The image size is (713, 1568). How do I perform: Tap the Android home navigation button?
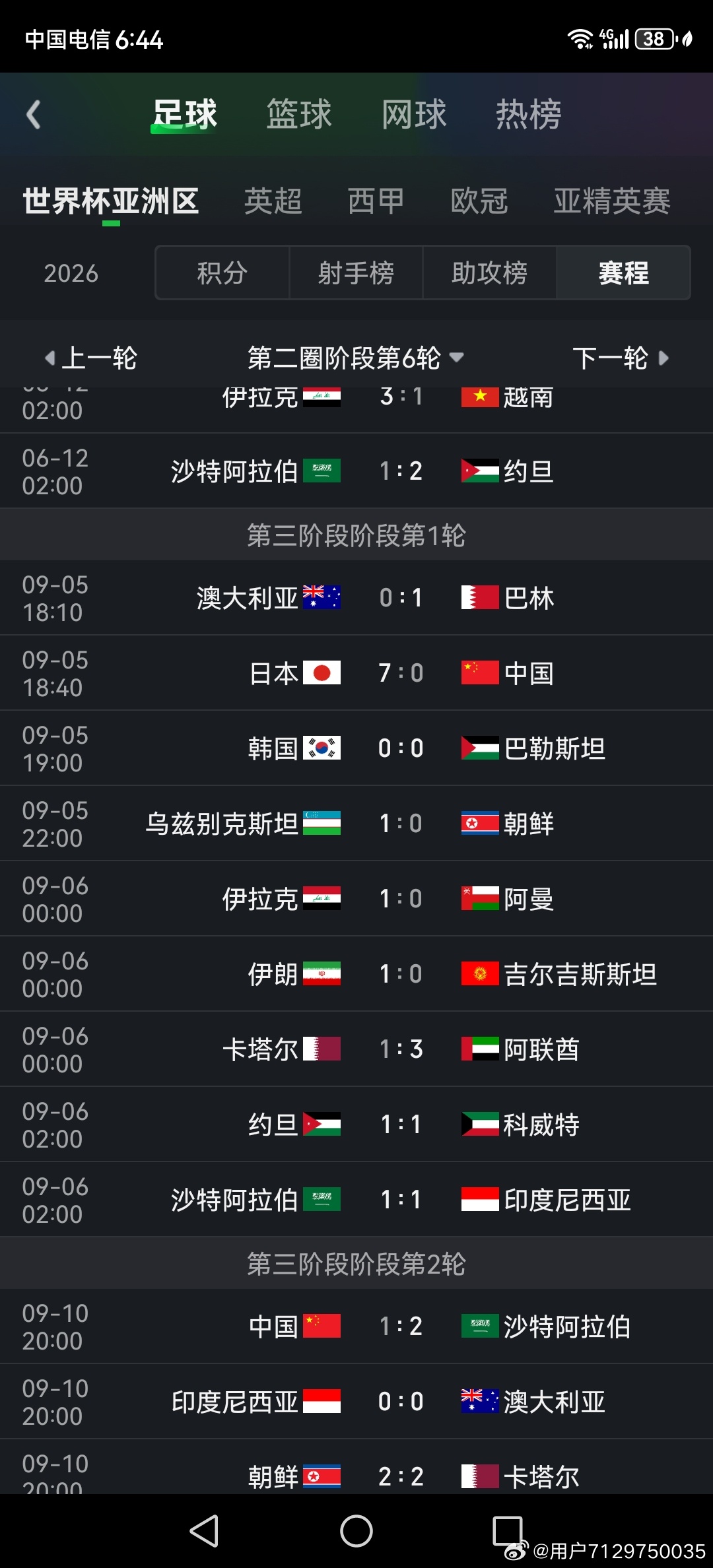pyautogui.click(x=356, y=1530)
